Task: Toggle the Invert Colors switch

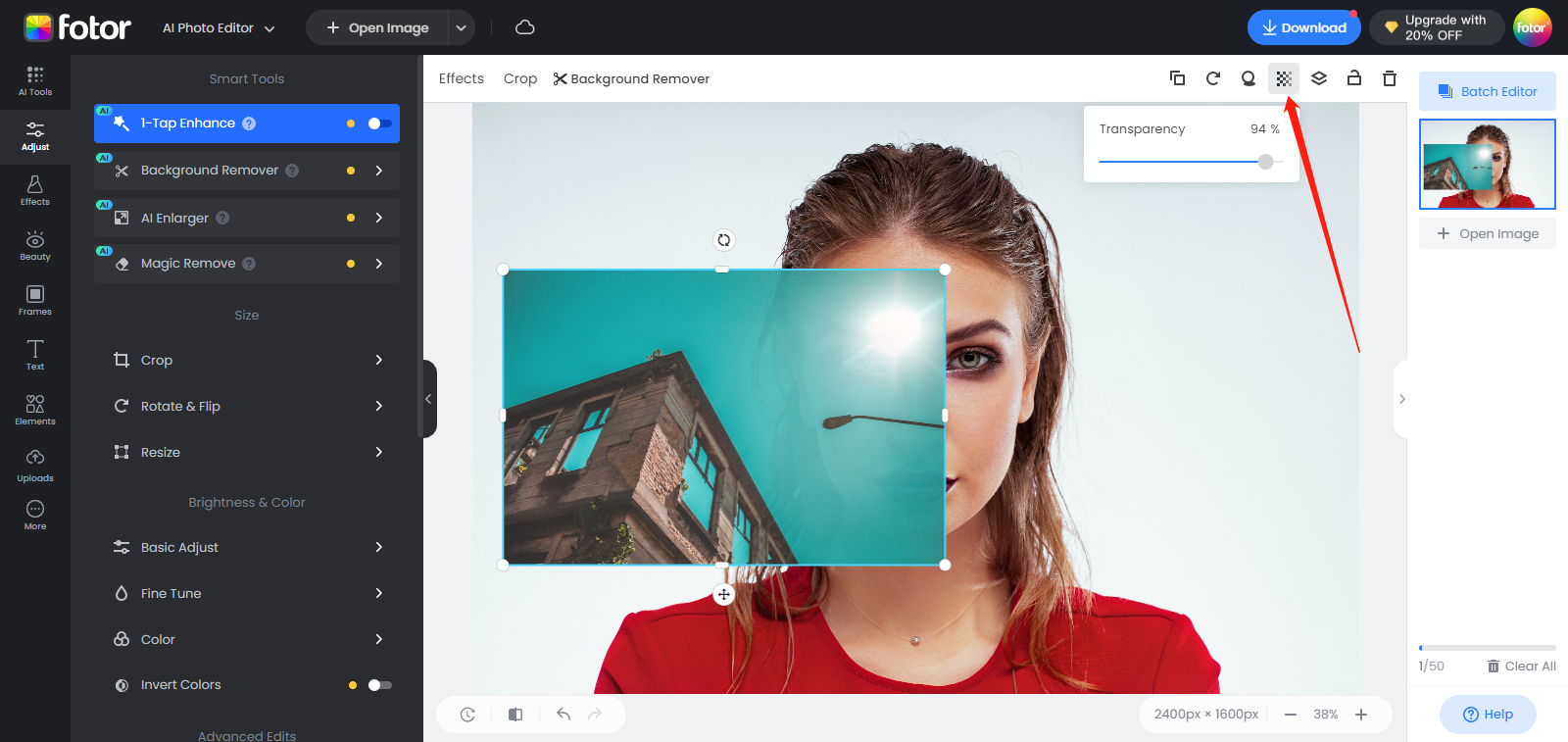Action: pyautogui.click(x=380, y=685)
